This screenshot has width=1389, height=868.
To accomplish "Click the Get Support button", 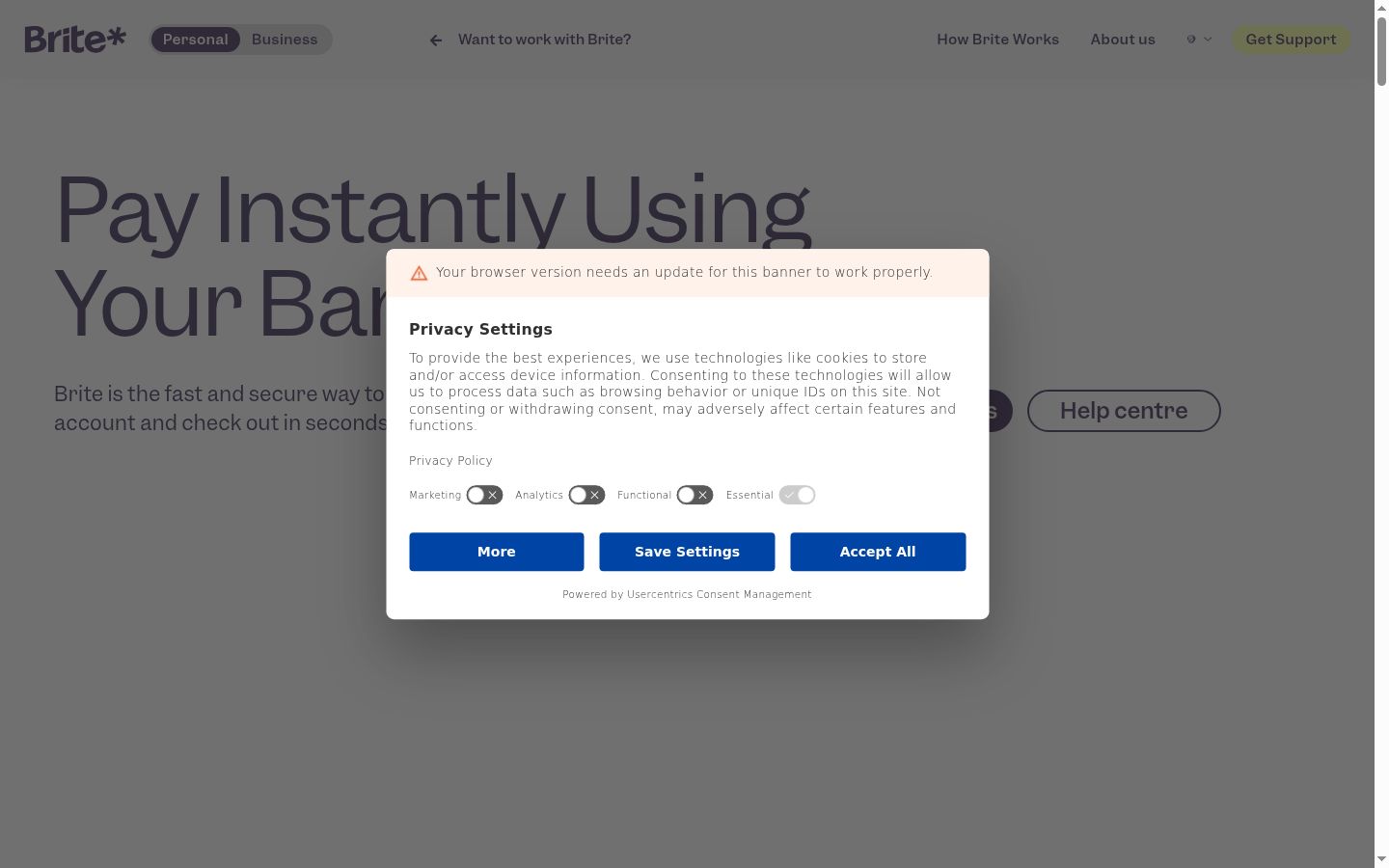I will point(1291,40).
